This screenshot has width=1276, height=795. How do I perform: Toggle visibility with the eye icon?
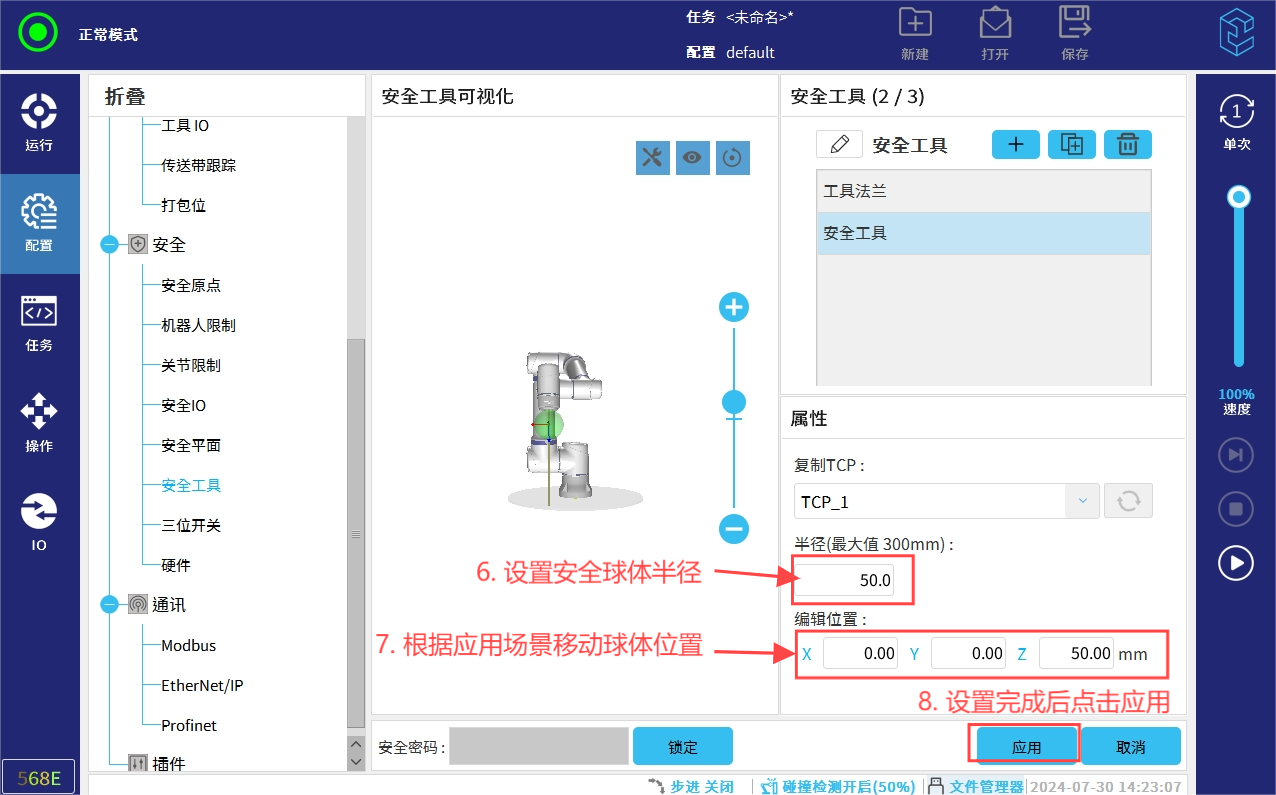[692, 157]
